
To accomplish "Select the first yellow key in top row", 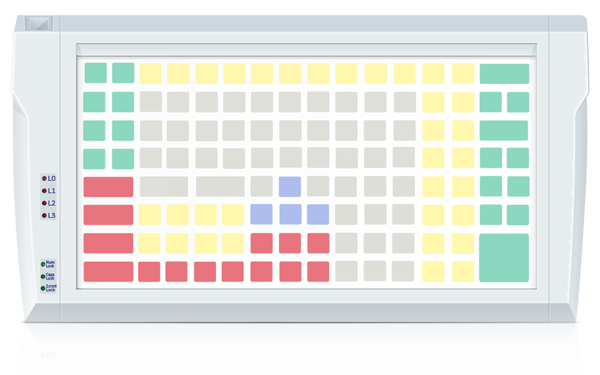I will tap(150, 73).
